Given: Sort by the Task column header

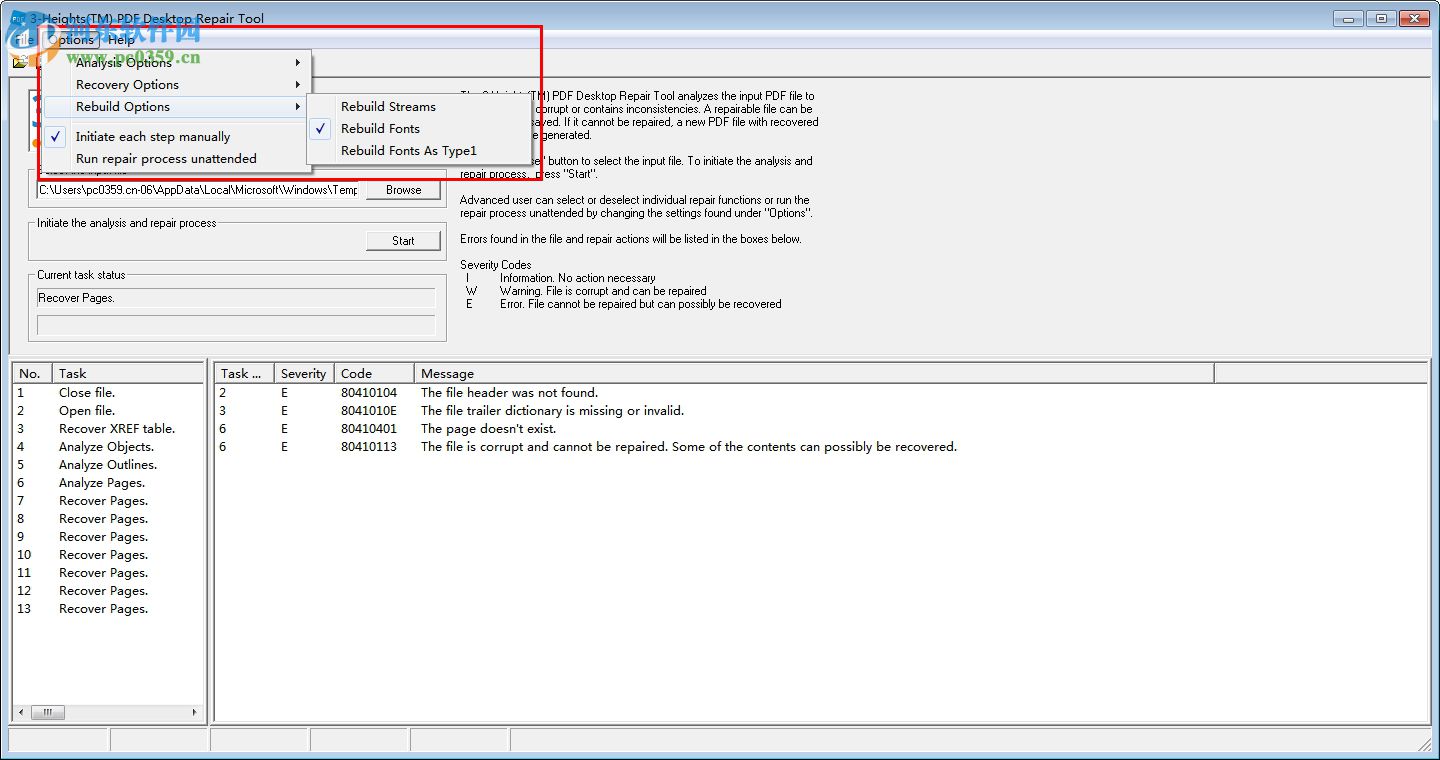Looking at the screenshot, I should point(128,374).
